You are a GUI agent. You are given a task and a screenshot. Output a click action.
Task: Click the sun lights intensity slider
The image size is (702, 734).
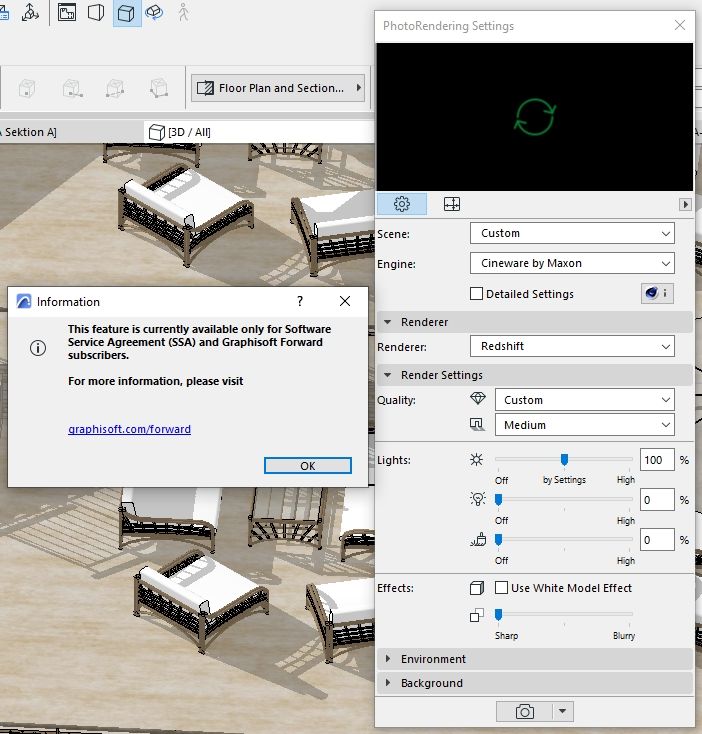[564, 459]
